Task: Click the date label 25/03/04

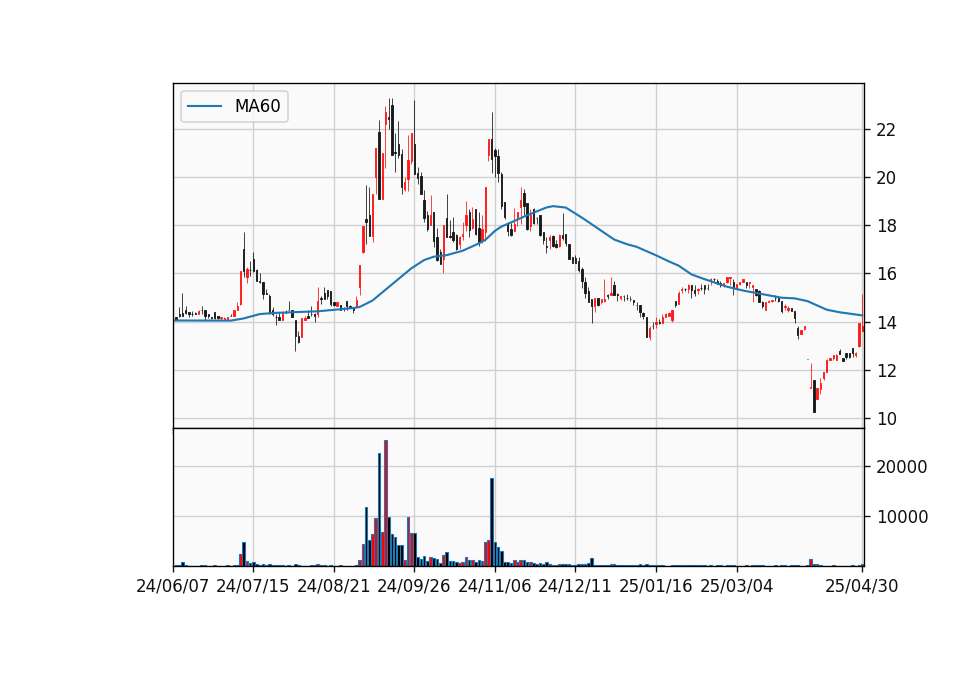Action: point(737,586)
